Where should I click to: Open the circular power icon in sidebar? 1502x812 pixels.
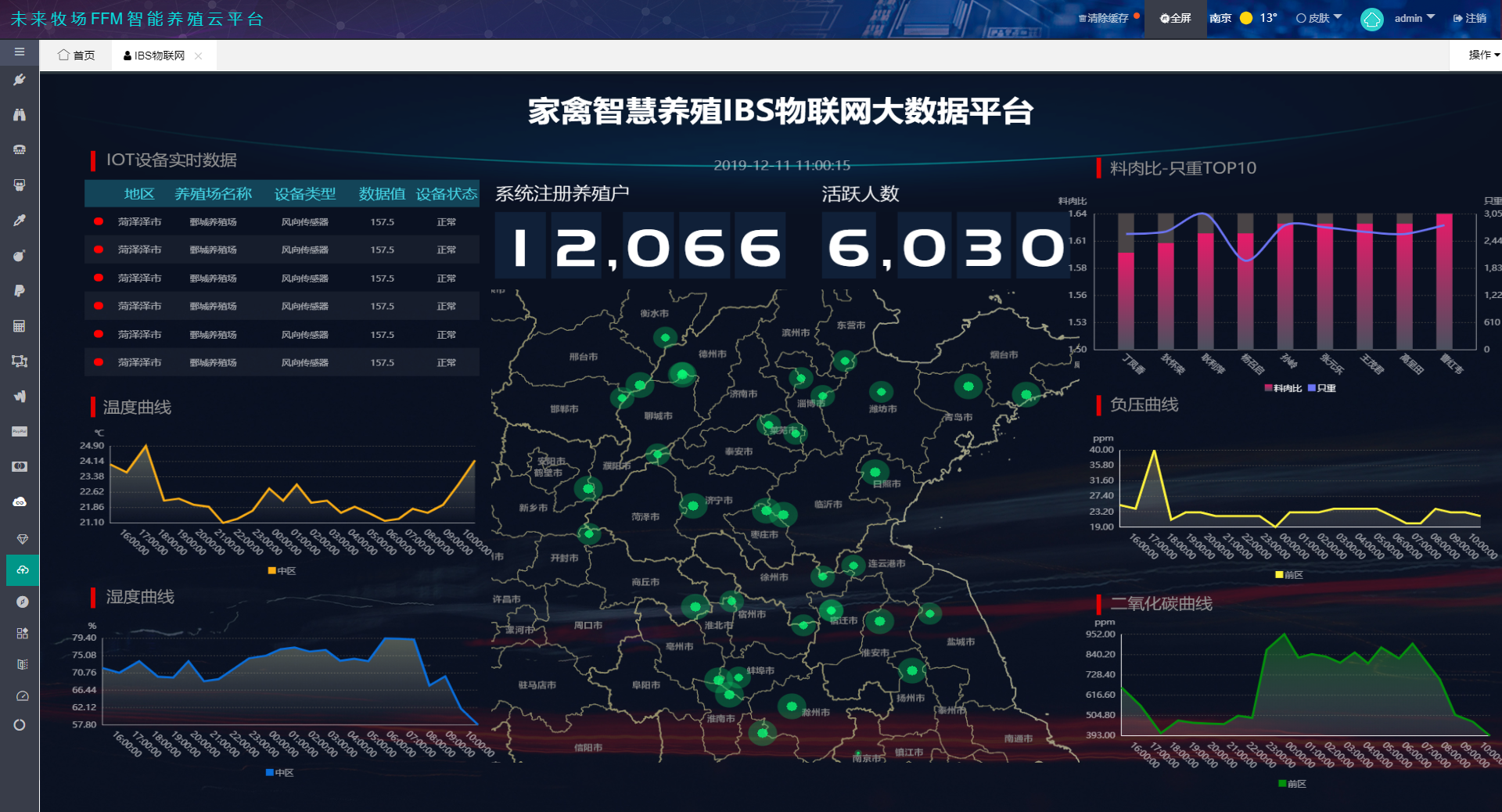tap(20, 724)
